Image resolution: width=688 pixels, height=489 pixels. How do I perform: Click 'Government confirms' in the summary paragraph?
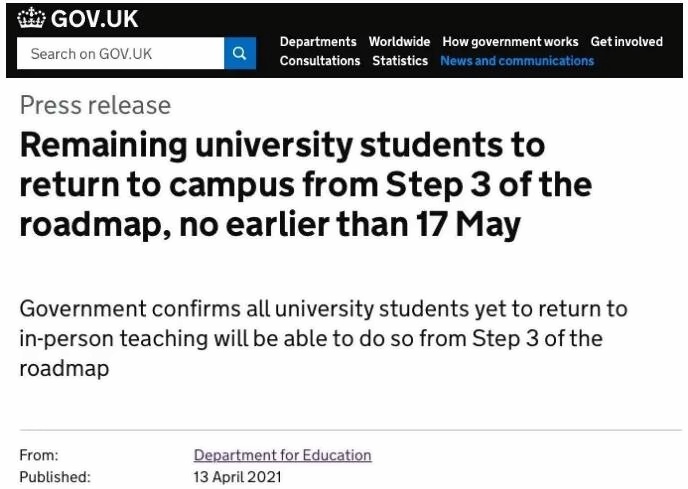108,309
